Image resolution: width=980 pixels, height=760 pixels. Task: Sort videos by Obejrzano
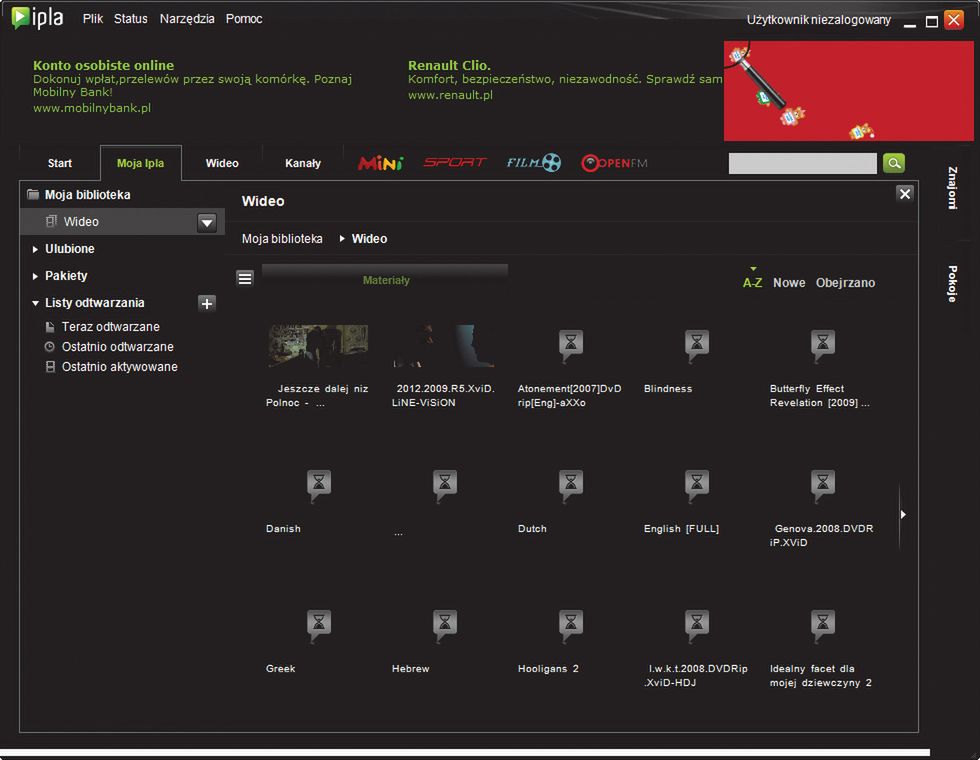[x=845, y=282]
